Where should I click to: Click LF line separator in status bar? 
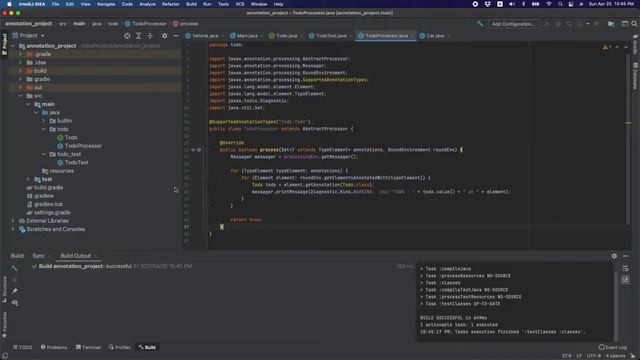579,356
